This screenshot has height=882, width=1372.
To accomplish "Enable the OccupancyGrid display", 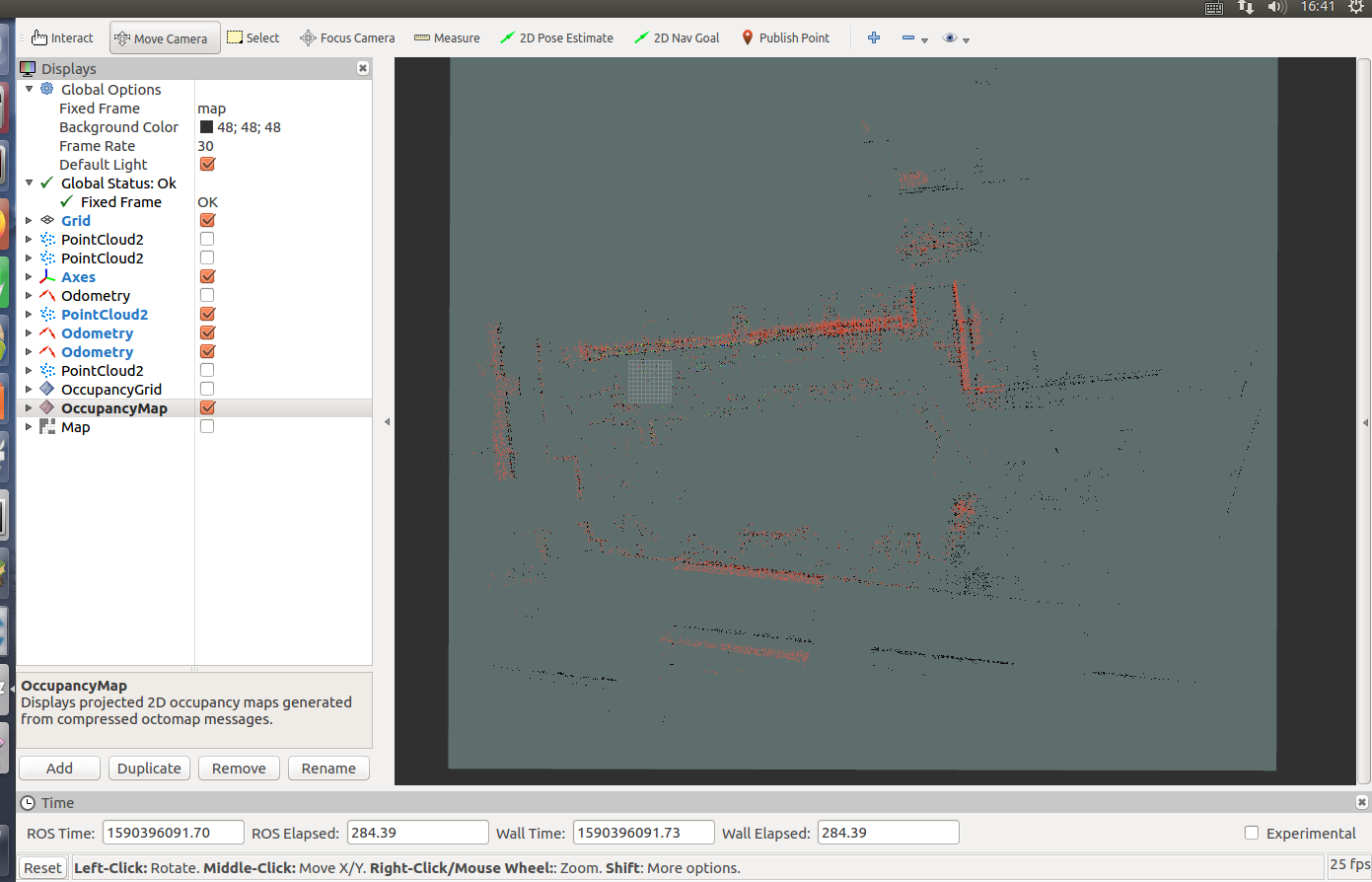I will (207, 389).
